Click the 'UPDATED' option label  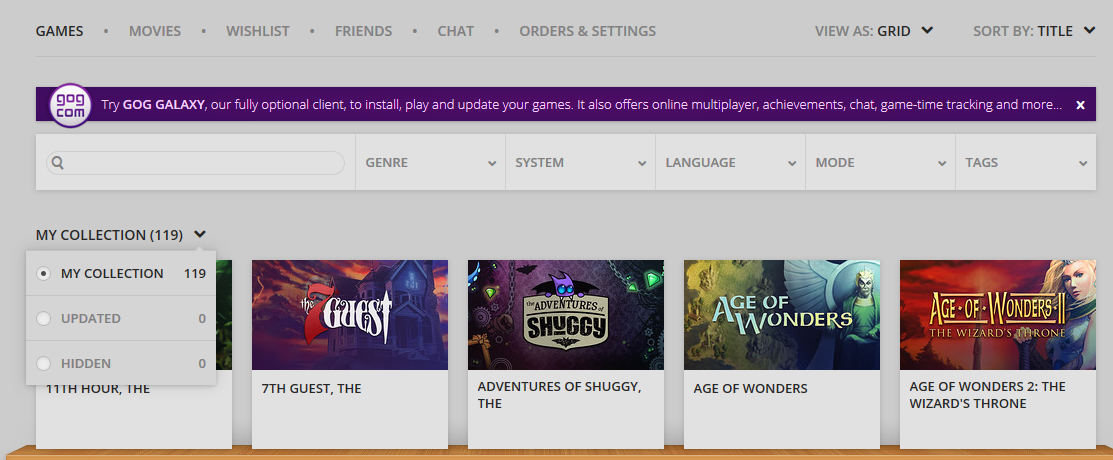[x=91, y=319]
